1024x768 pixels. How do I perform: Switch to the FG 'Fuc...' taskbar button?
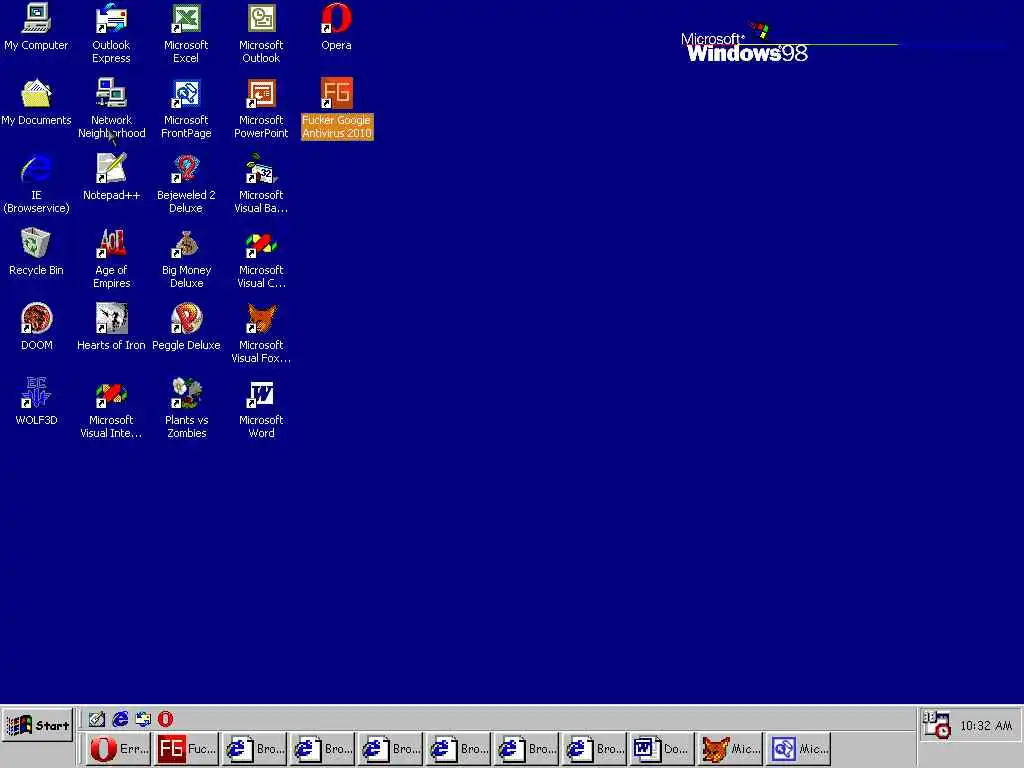186,748
